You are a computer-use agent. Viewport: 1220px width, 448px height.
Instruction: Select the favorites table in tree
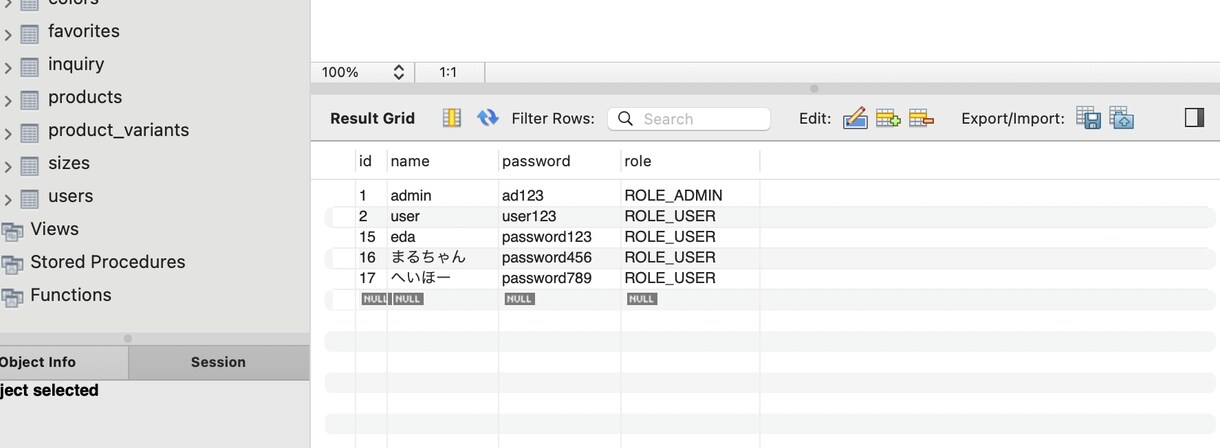(x=84, y=31)
